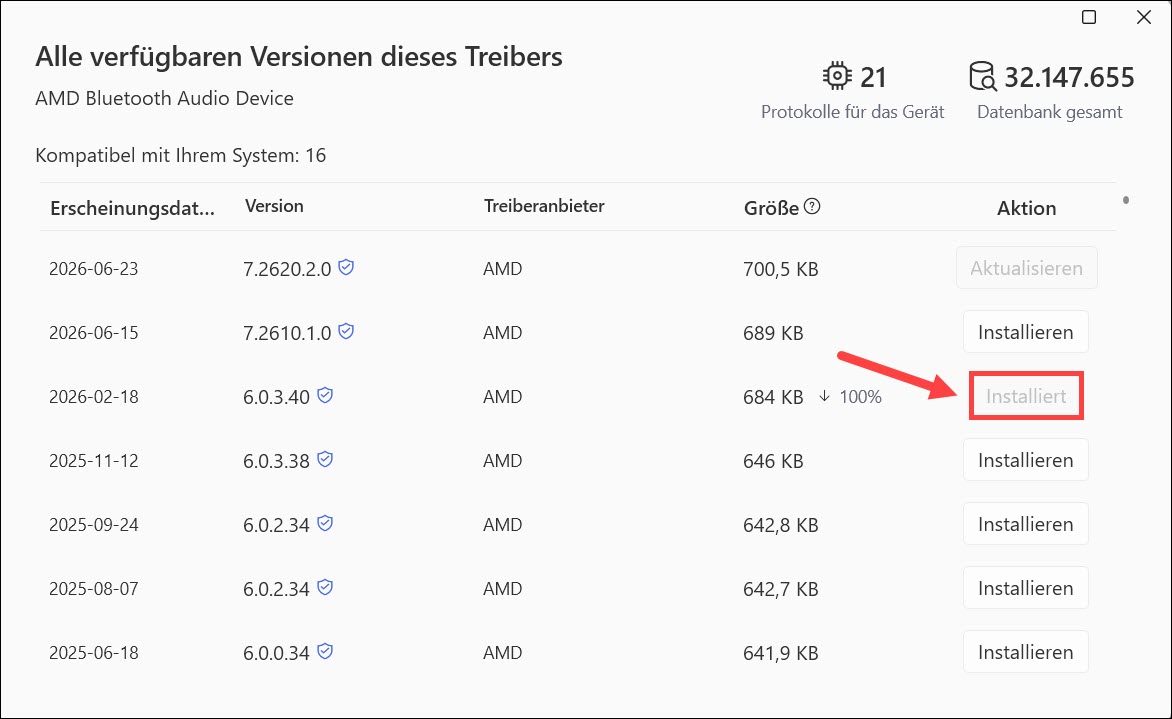
Task: Click the size value 642,8 KB
Action: point(780,525)
